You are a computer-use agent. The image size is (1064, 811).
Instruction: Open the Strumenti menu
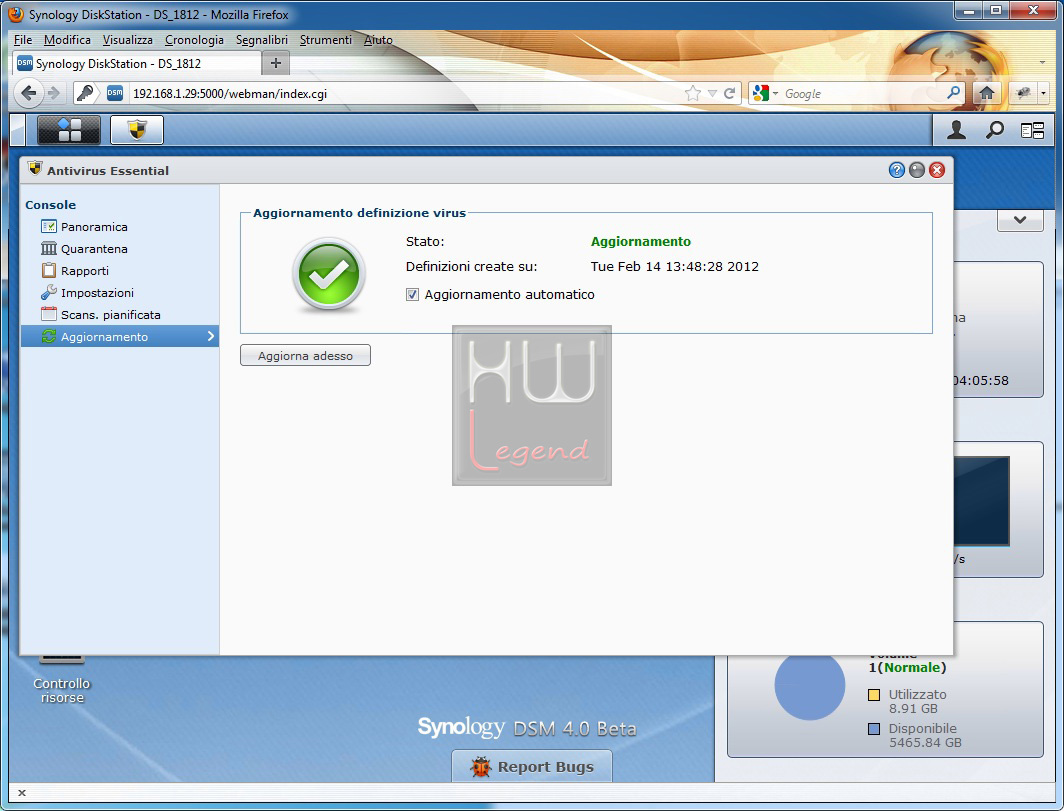point(326,40)
